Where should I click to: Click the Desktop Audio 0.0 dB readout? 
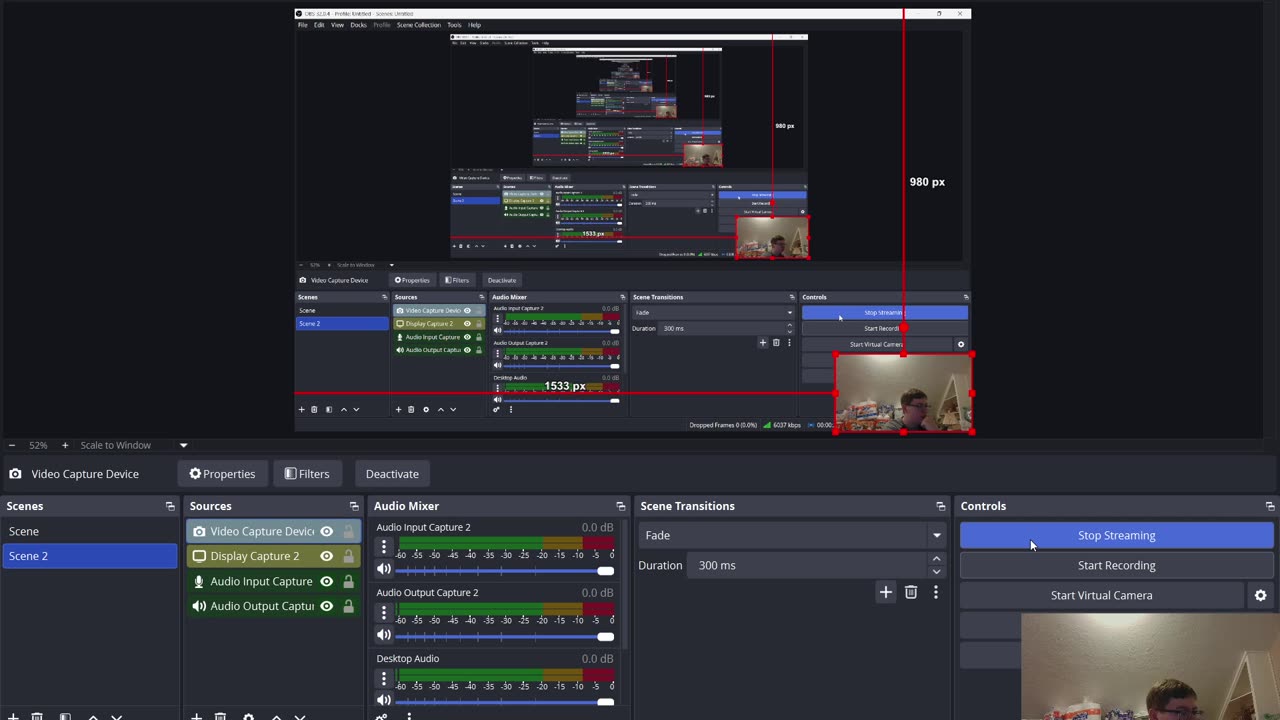(597, 658)
